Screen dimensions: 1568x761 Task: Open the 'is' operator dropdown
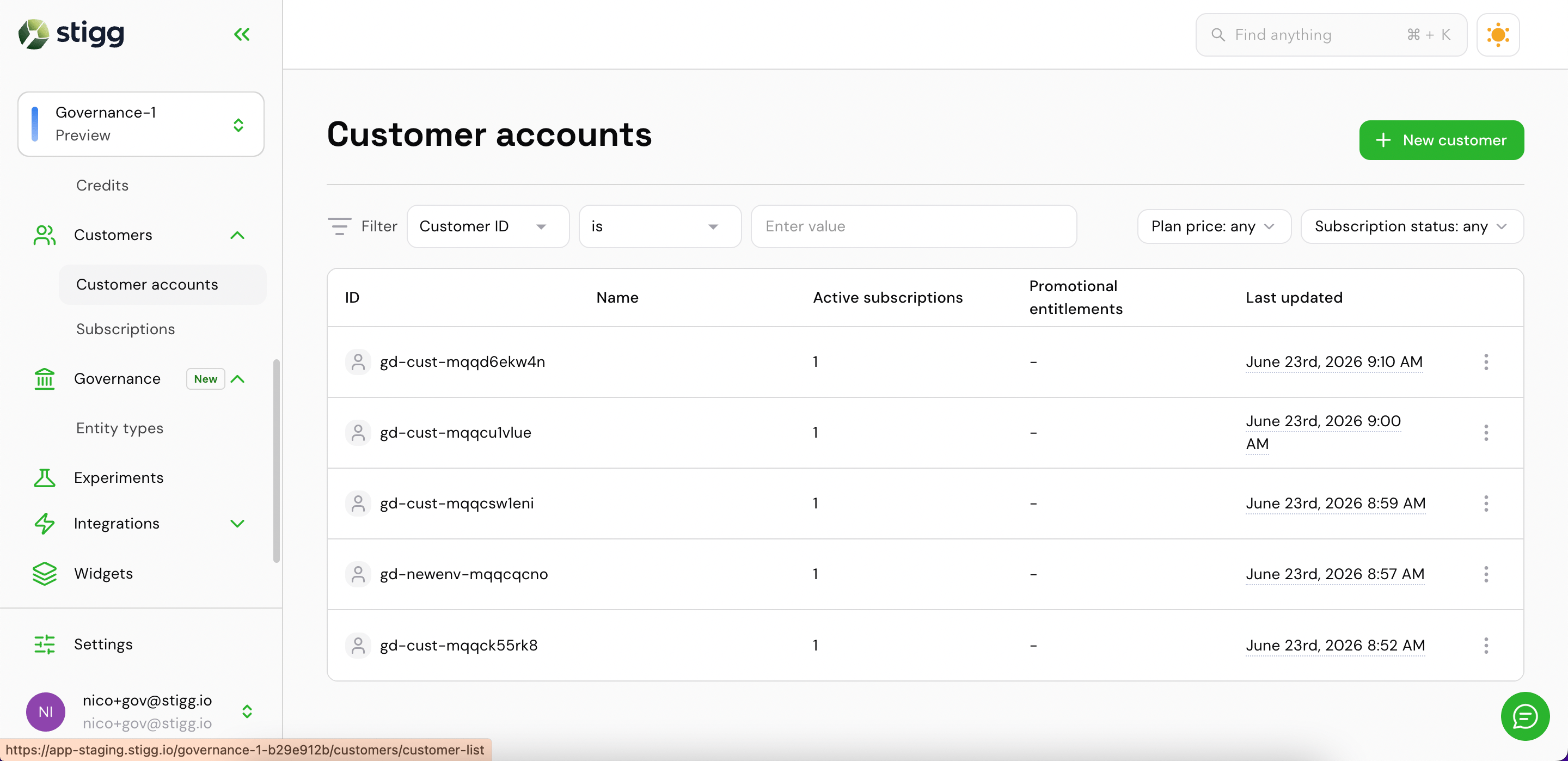click(660, 226)
